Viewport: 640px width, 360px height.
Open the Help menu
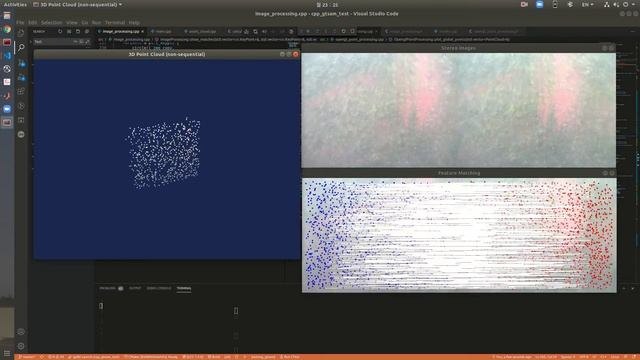(x=134, y=22)
